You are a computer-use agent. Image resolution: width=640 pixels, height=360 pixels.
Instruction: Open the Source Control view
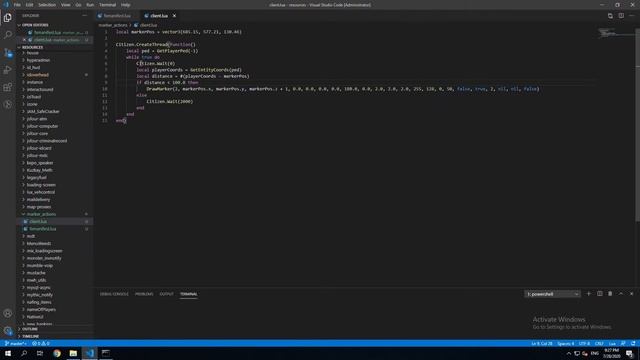pyautogui.click(x=8, y=53)
